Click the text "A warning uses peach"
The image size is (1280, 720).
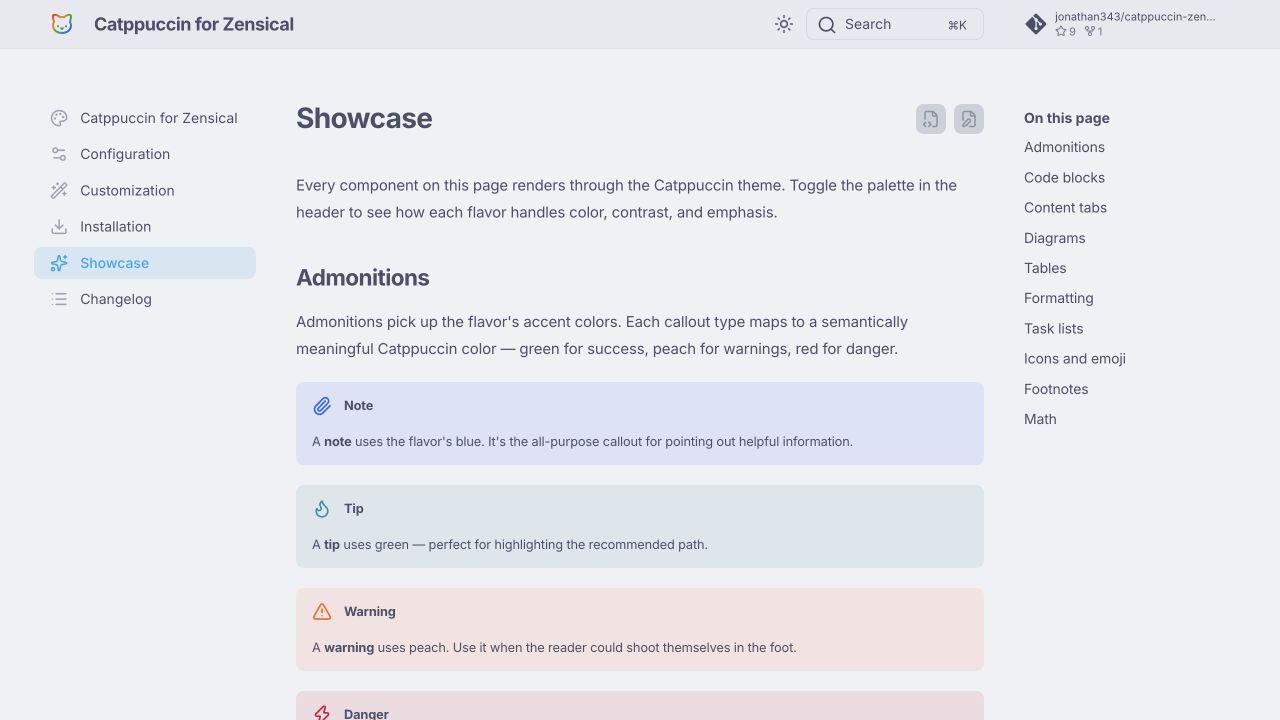554,648
